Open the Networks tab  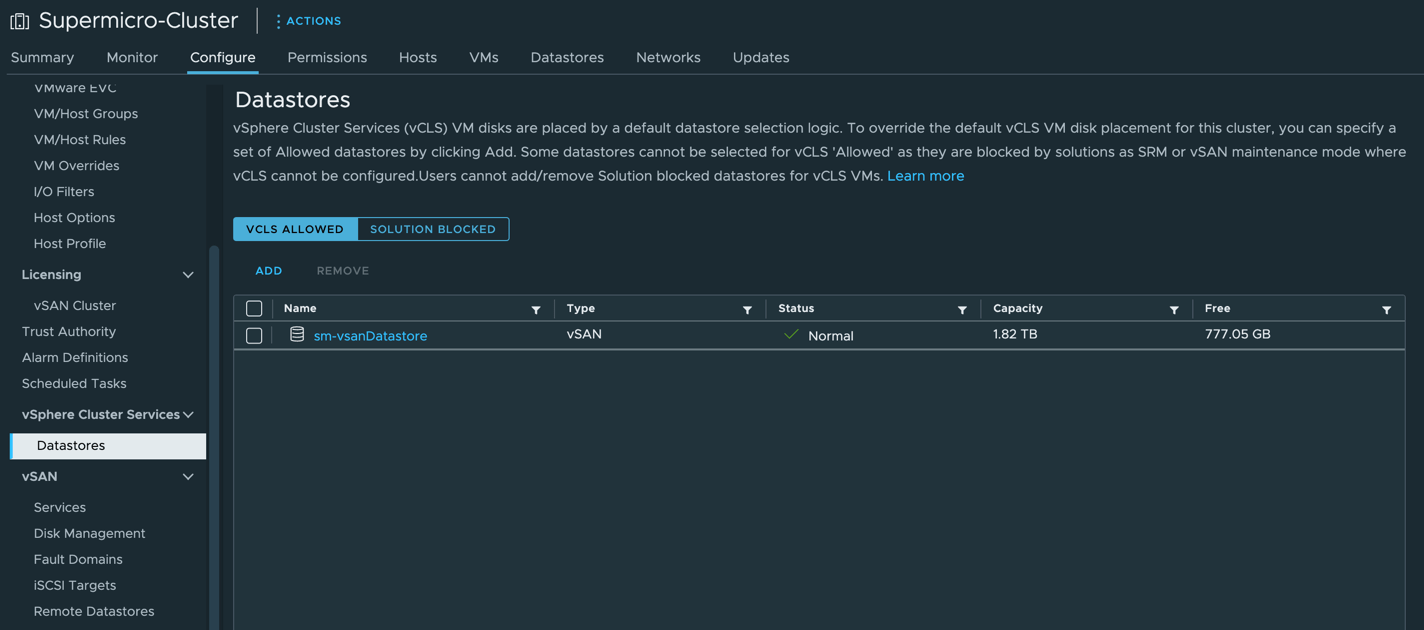coord(668,58)
